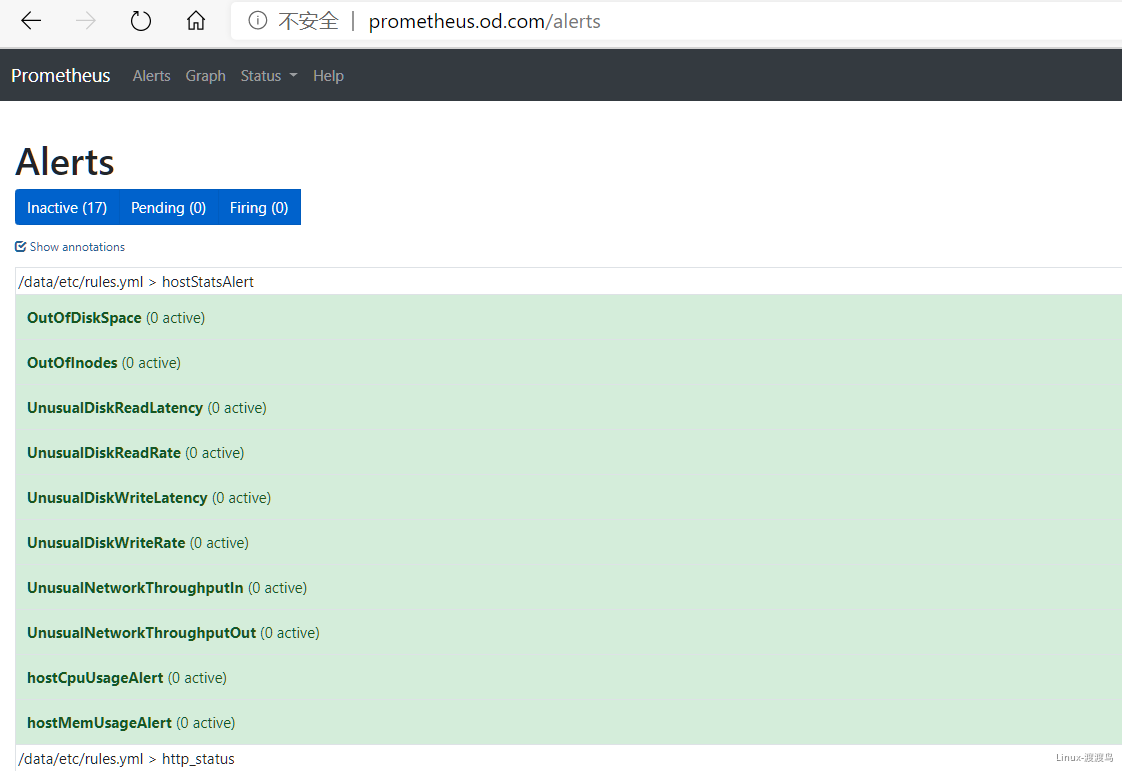The image size is (1122, 771).
Task: Expand the UnusualDiskReadRate alert
Action: click(x=569, y=453)
